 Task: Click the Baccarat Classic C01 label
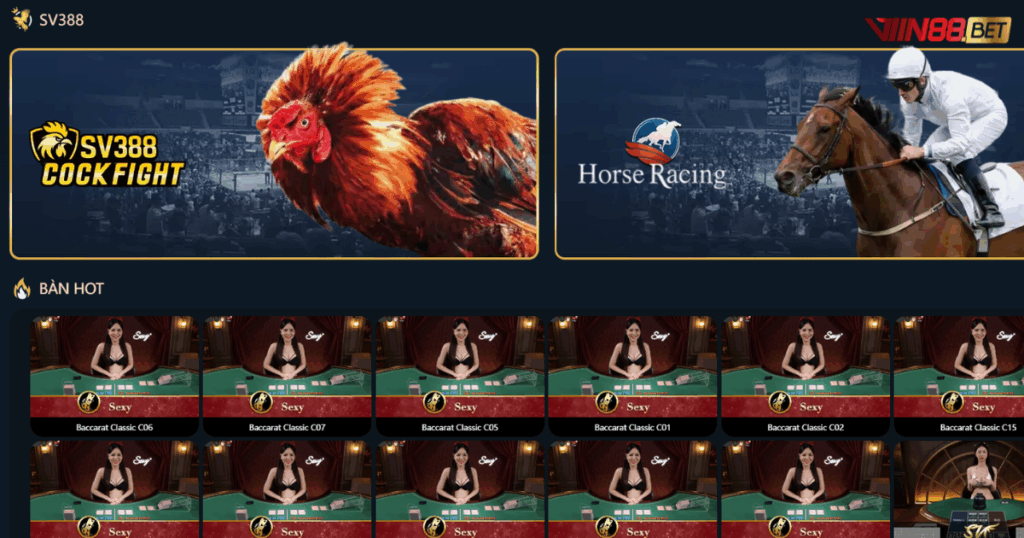coord(632,428)
